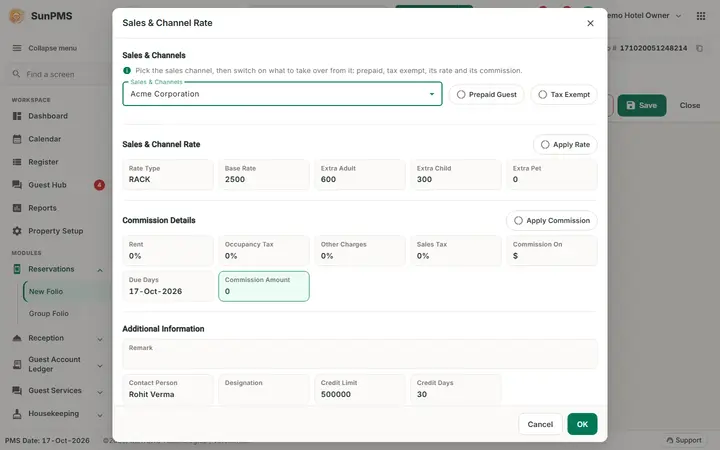Click the Register list icon
This screenshot has width=720, height=450.
click(17, 162)
